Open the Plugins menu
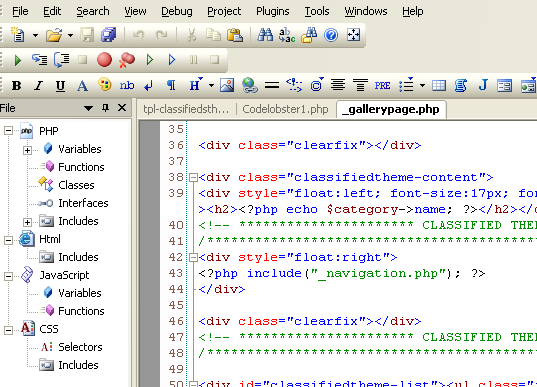Viewport: 537px width, 387px height. pos(273,11)
